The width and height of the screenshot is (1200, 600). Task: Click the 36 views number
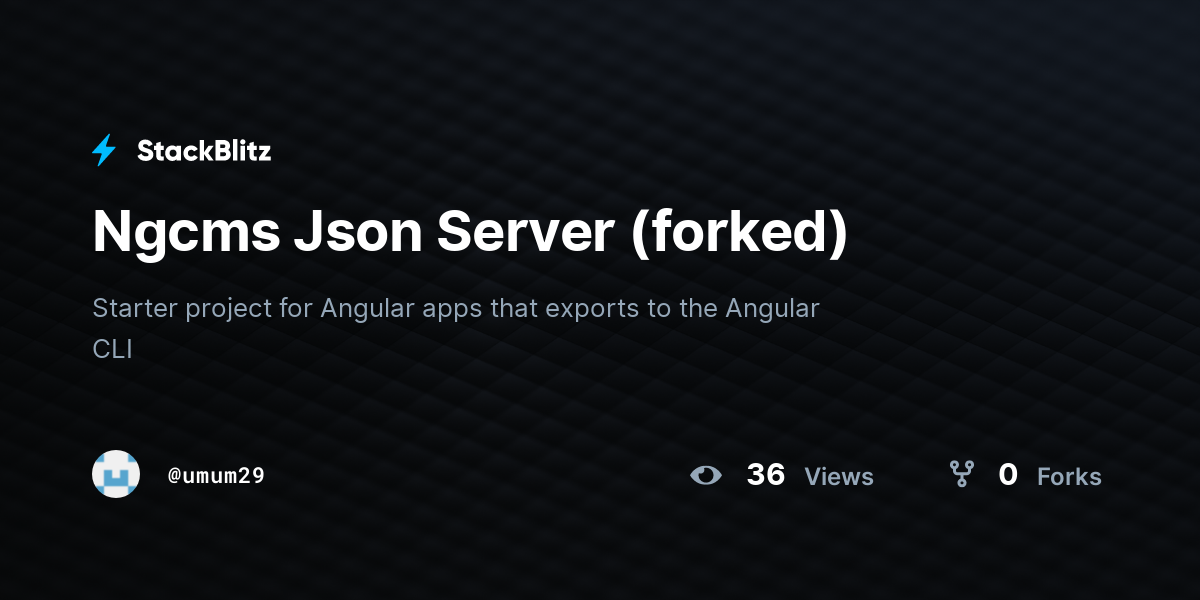tap(766, 475)
